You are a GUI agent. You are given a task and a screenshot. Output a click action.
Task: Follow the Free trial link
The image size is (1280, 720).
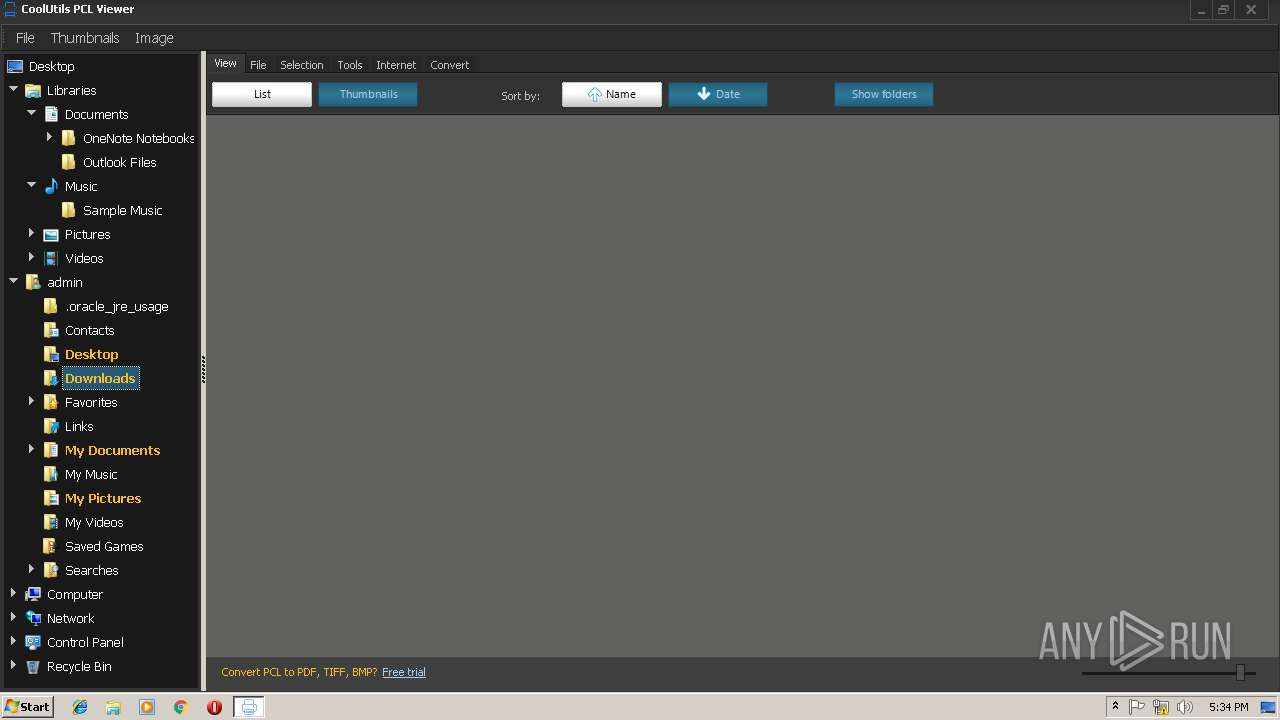click(x=404, y=672)
